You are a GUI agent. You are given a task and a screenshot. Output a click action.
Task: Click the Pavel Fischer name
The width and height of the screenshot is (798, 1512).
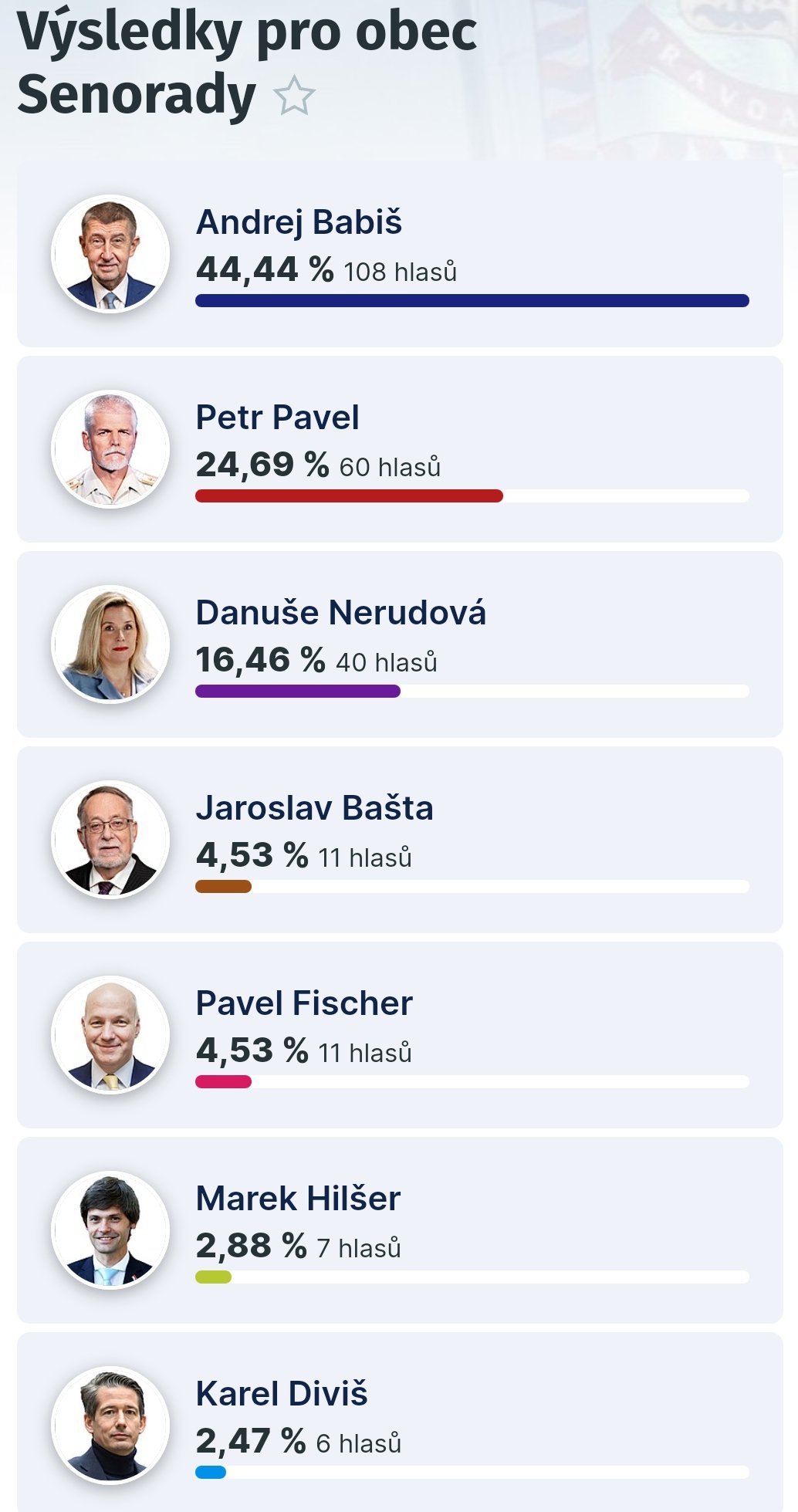304,1003
